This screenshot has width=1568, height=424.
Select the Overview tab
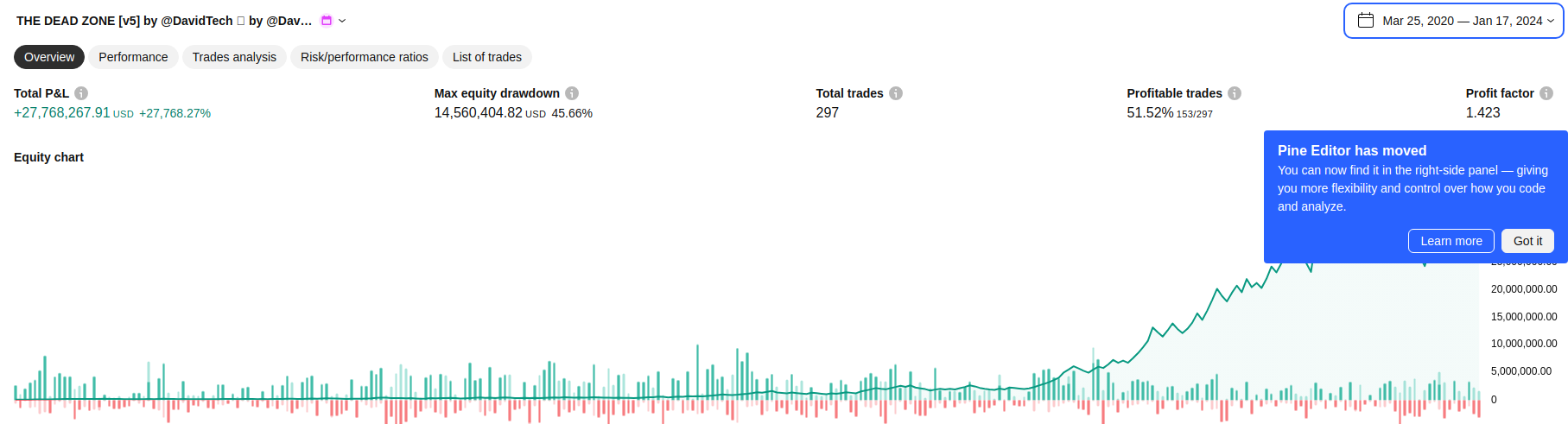click(49, 57)
